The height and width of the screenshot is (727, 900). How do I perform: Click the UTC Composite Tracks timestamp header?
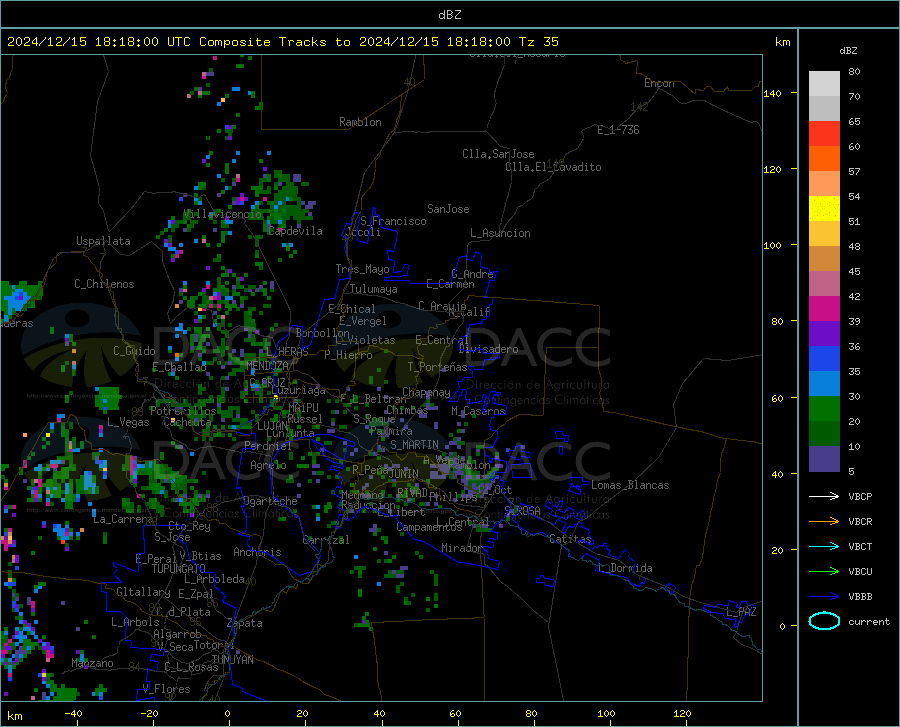point(283,41)
